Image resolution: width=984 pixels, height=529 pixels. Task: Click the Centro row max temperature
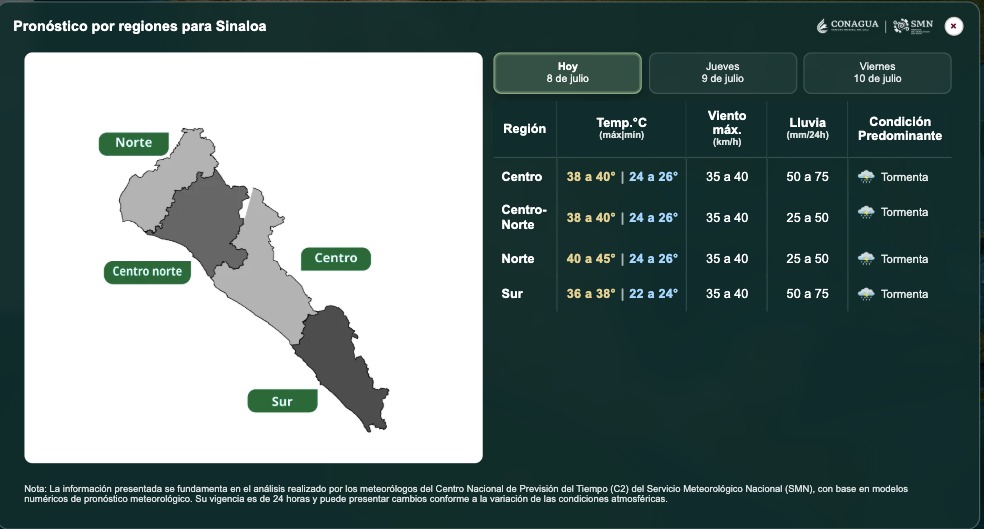pyautogui.click(x=591, y=177)
